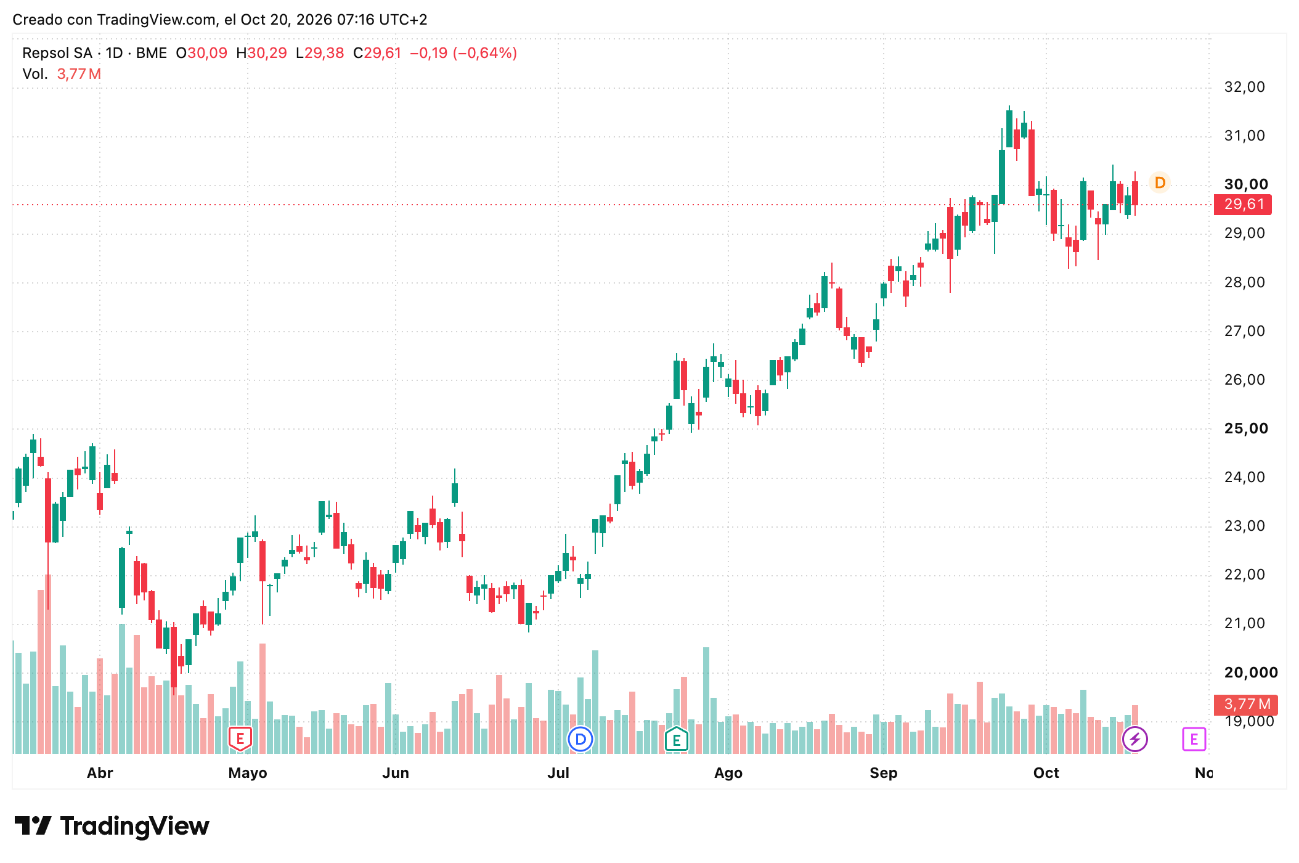The image size is (1299, 863).
Task: Click the Abr month label on time axis
Action: pos(100,773)
